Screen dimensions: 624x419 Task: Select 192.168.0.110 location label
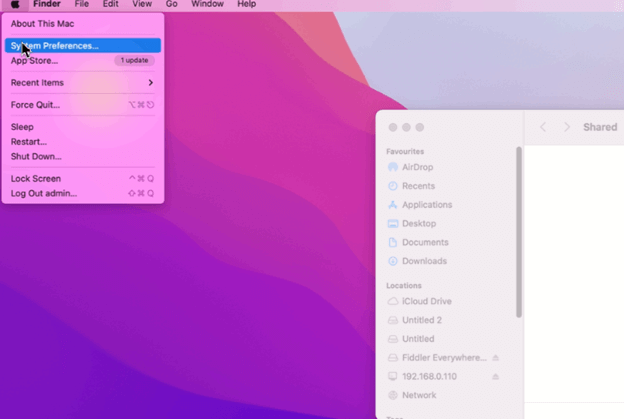[x=429, y=376]
